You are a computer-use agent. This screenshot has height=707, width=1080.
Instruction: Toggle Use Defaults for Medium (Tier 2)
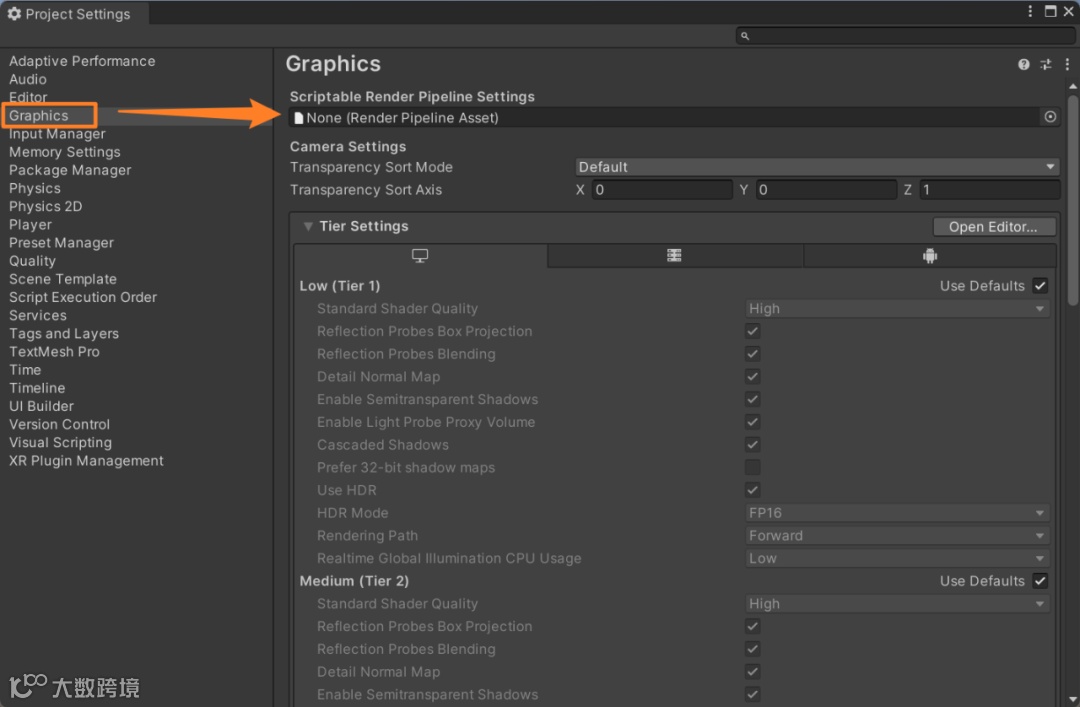tap(1040, 581)
